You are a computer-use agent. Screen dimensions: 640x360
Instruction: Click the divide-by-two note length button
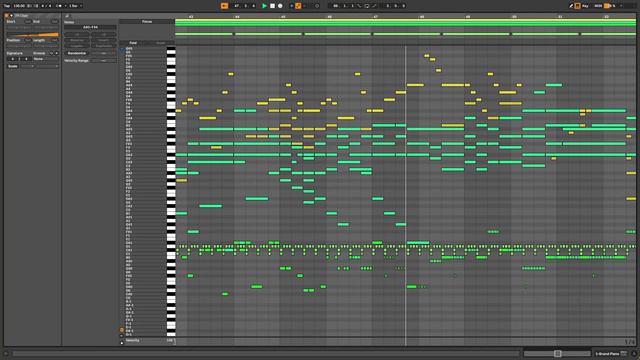[x=77, y=34]
